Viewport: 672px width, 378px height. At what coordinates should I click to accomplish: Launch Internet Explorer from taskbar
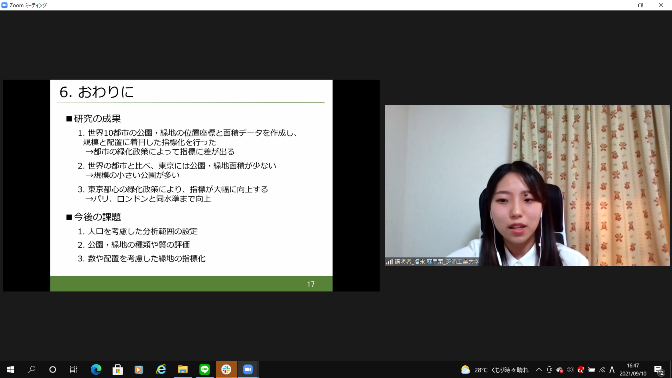(161, 369)
